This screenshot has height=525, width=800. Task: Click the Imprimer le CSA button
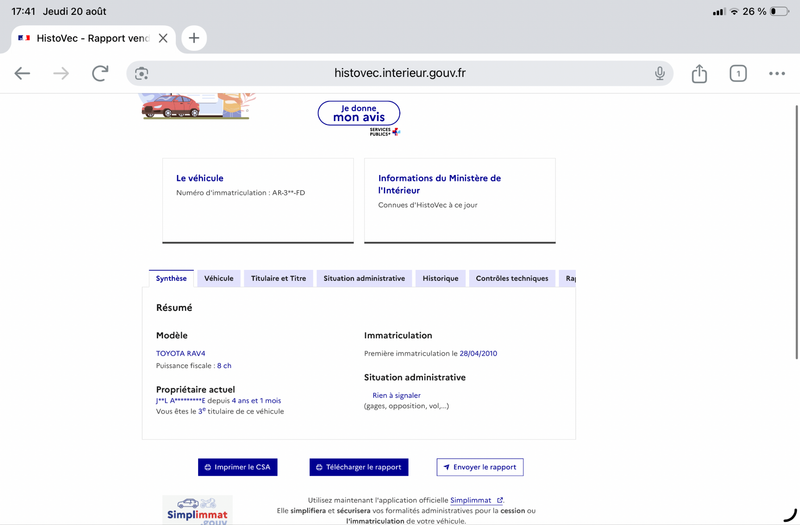pos(238,467)
